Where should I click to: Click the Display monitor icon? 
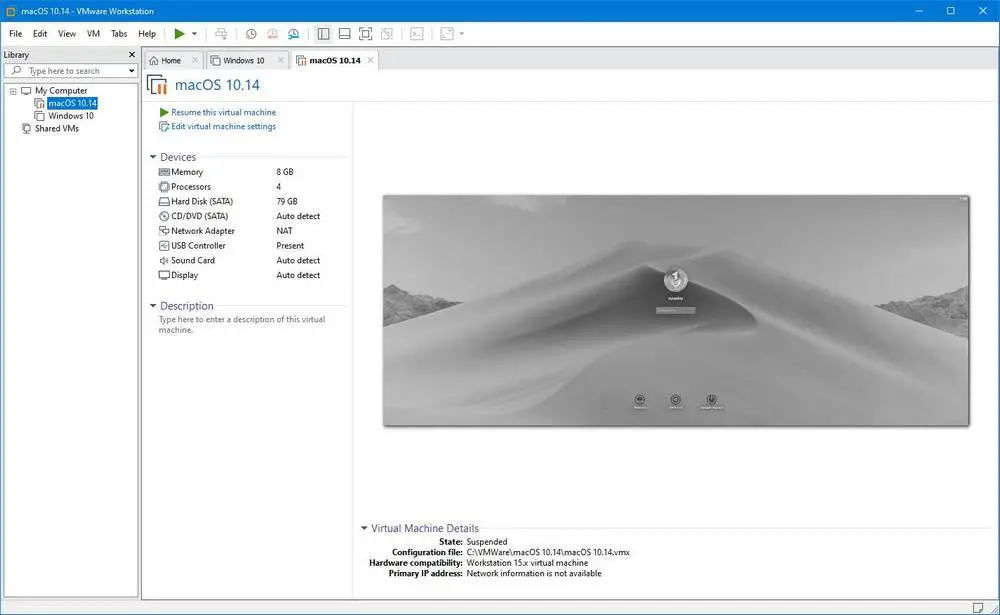(x=164, y=275)
